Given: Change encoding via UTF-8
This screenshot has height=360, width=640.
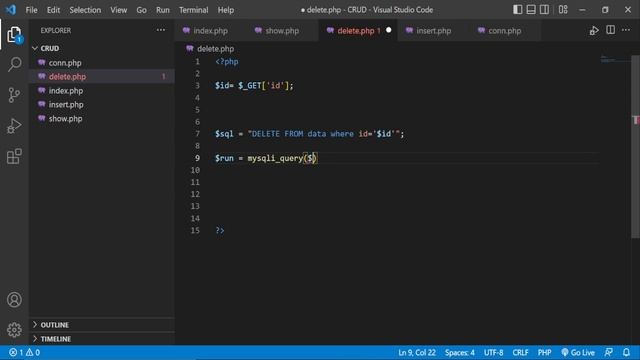Looking at the screenshot, I should (x=493, y=353).
